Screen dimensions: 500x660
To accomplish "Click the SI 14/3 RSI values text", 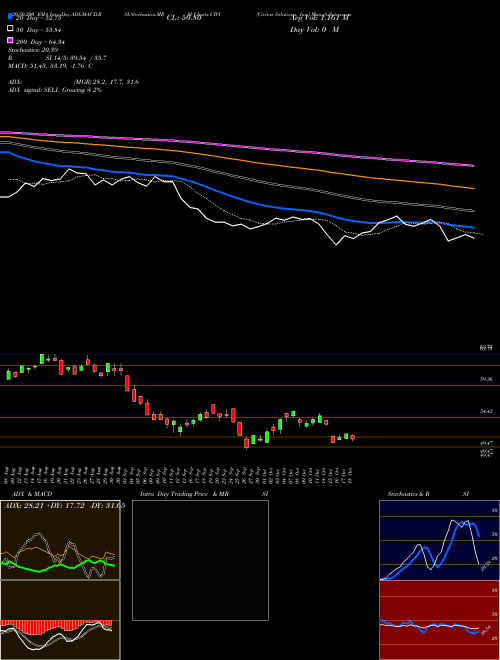I will tap(76, 58).
